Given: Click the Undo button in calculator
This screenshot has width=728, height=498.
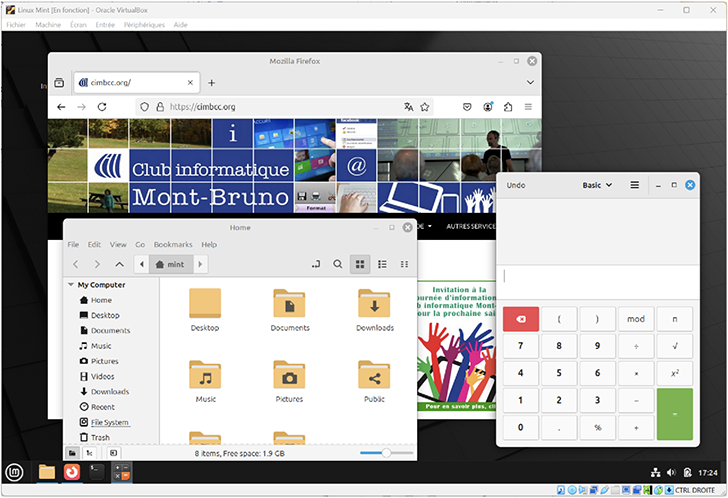Looking at the screenshot, I should (x=516, y=185).
